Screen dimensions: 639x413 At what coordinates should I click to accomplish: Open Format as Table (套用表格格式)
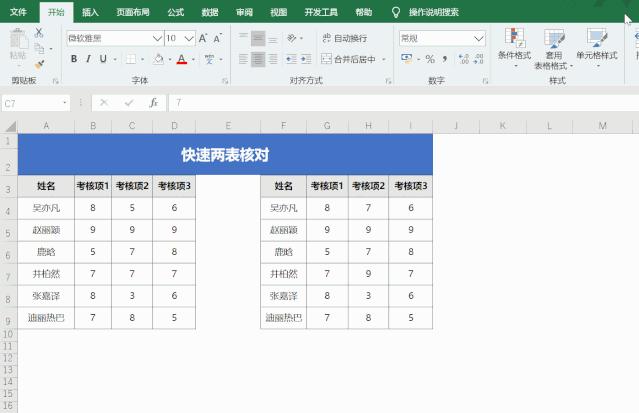(x=553, y=49)
